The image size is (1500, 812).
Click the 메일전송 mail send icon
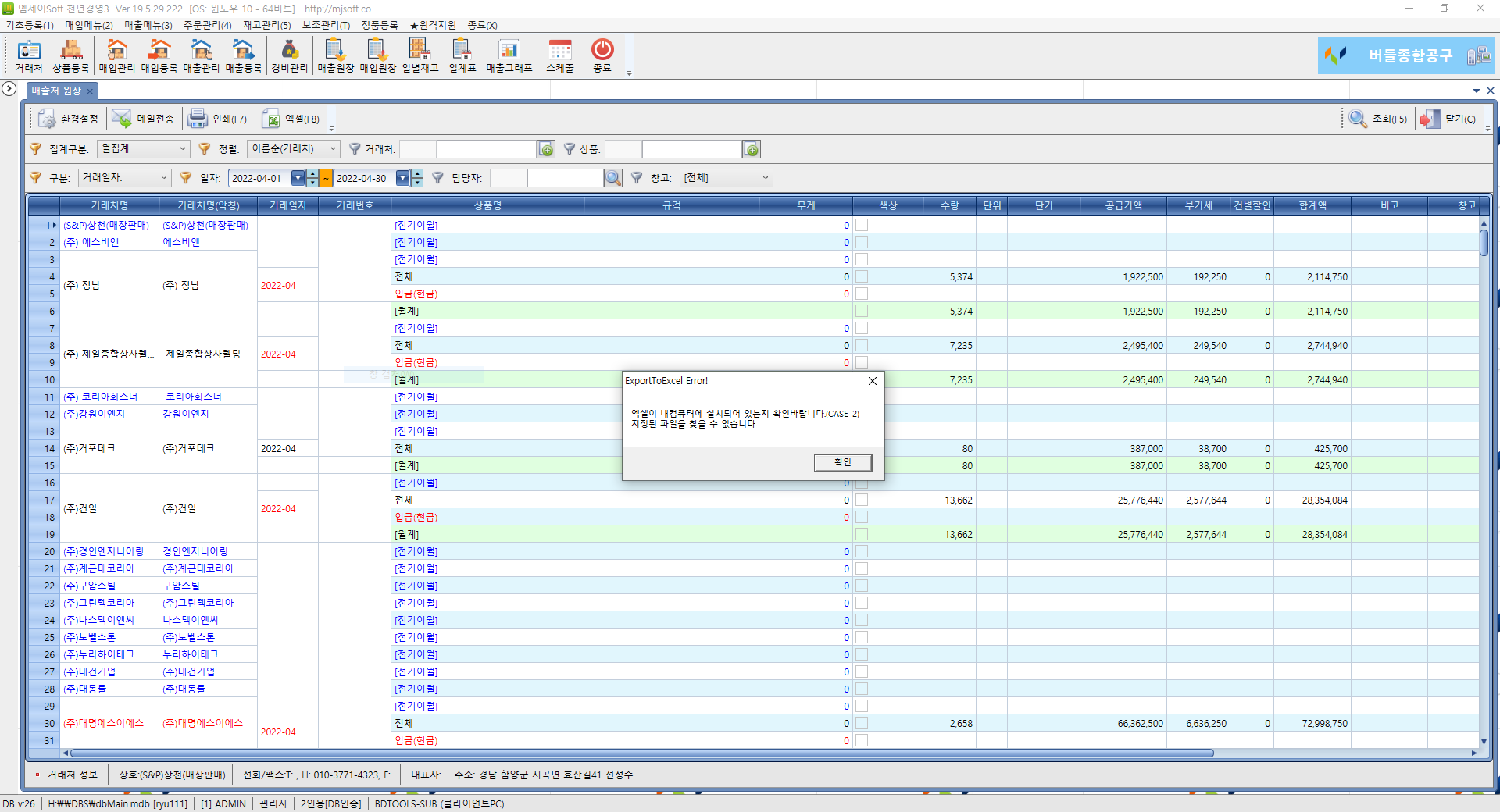143,119
